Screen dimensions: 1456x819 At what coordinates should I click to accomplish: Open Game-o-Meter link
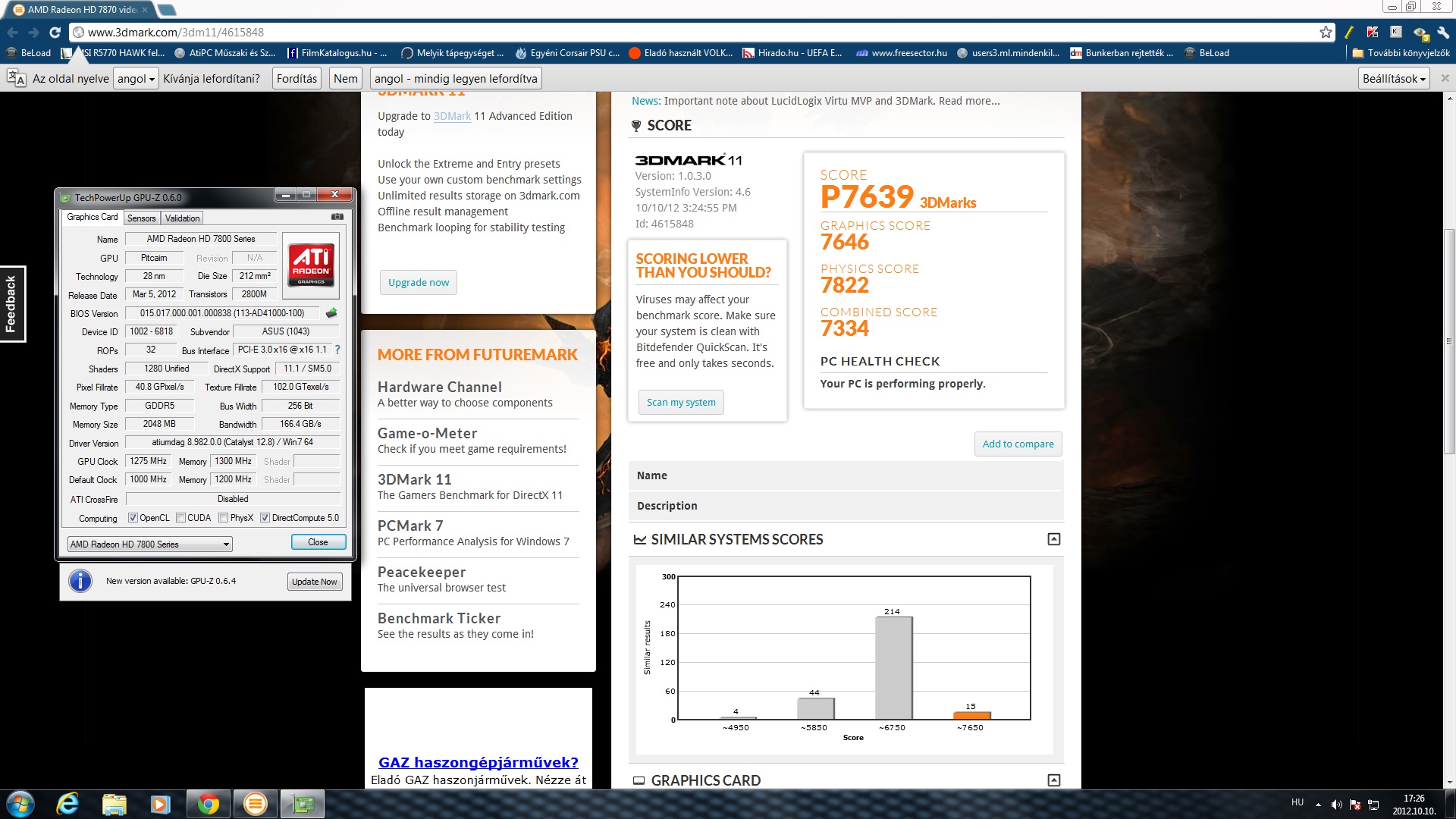pos(427,433)
